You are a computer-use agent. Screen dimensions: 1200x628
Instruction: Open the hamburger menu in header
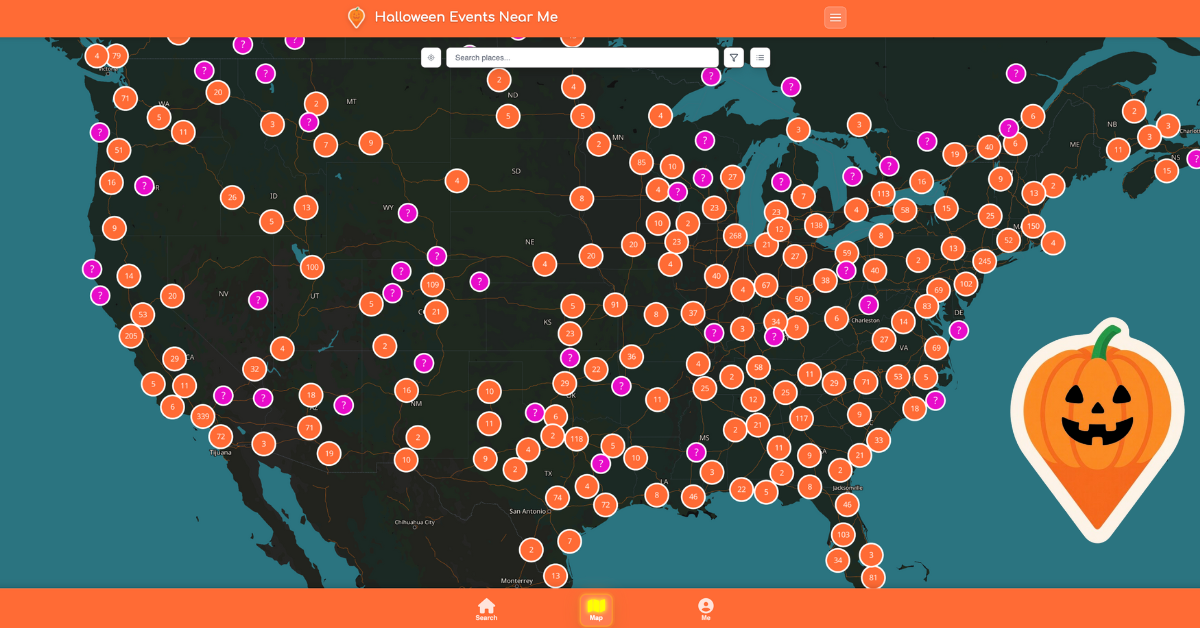835,17
